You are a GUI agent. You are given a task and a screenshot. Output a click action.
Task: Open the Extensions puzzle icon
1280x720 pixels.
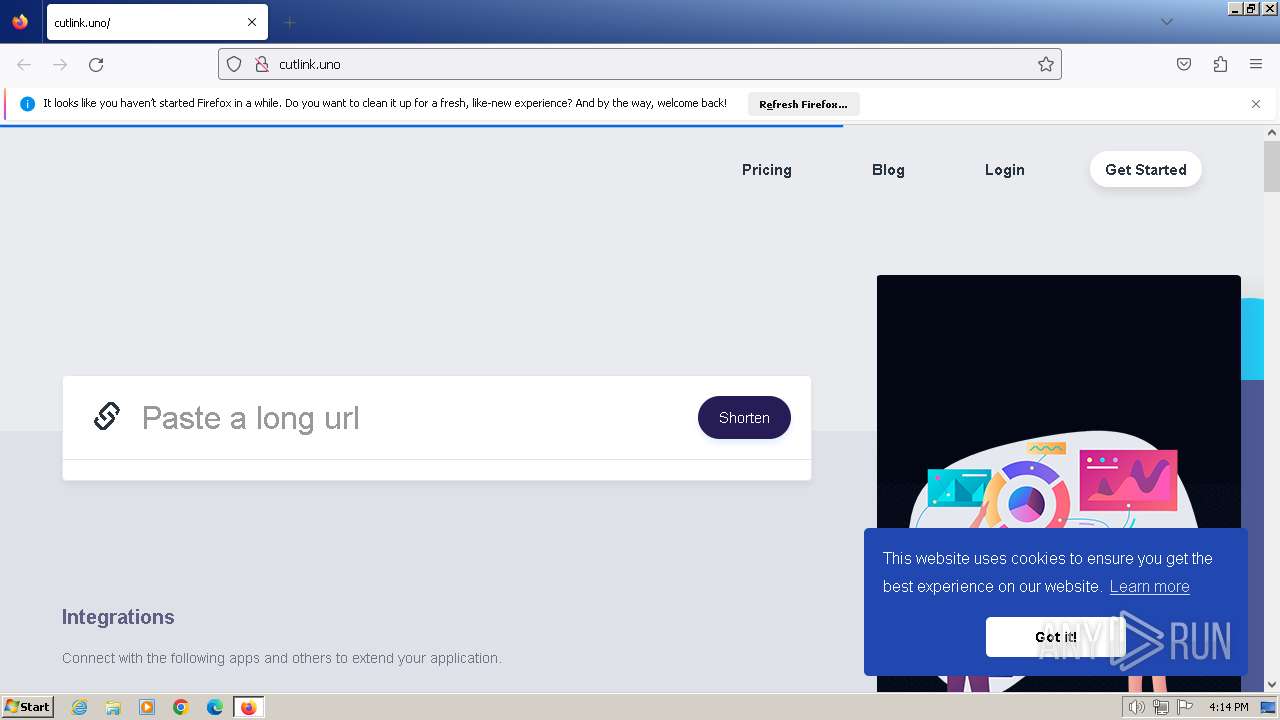(1220, 64)
